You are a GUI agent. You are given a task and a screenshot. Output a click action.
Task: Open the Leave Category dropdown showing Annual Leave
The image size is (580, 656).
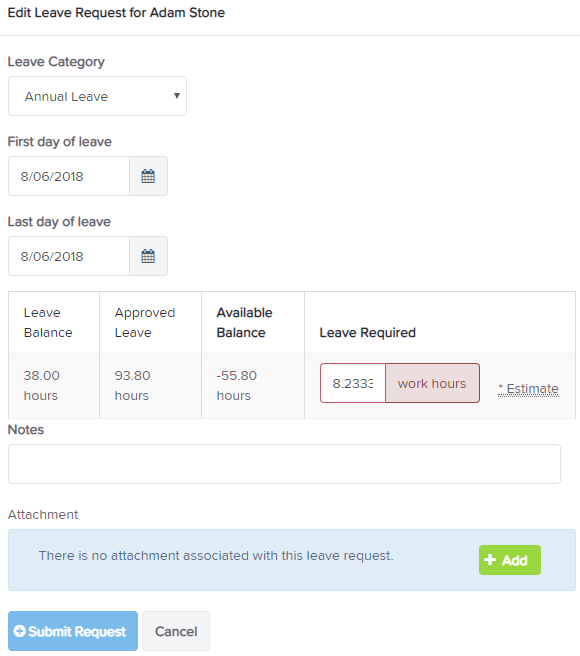click(98, 96)
